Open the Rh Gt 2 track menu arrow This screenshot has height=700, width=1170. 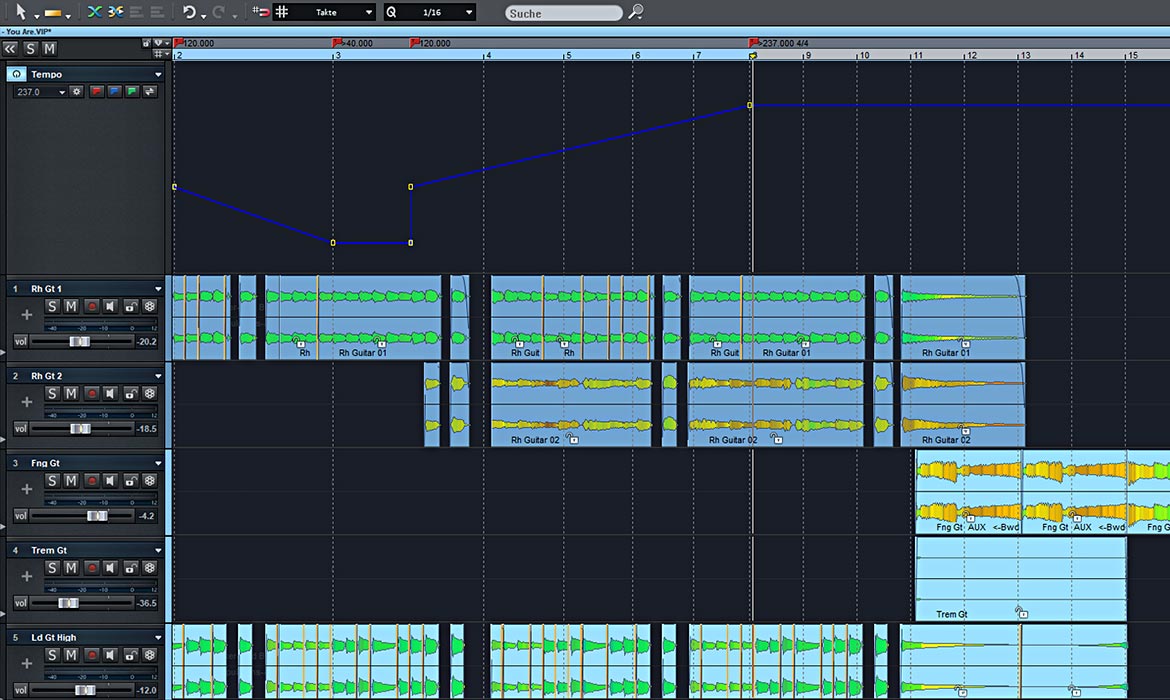coord(158,376)
